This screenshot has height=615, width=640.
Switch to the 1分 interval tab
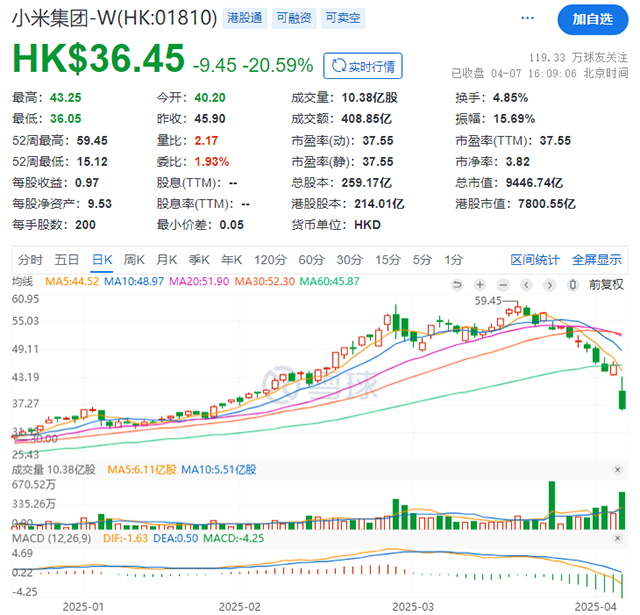[453, 260]
